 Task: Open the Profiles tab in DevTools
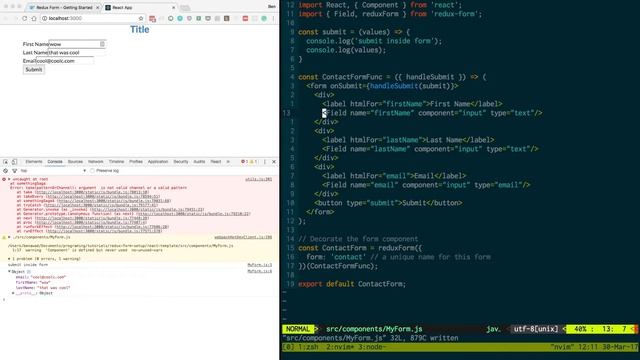(x=136, y=162)
